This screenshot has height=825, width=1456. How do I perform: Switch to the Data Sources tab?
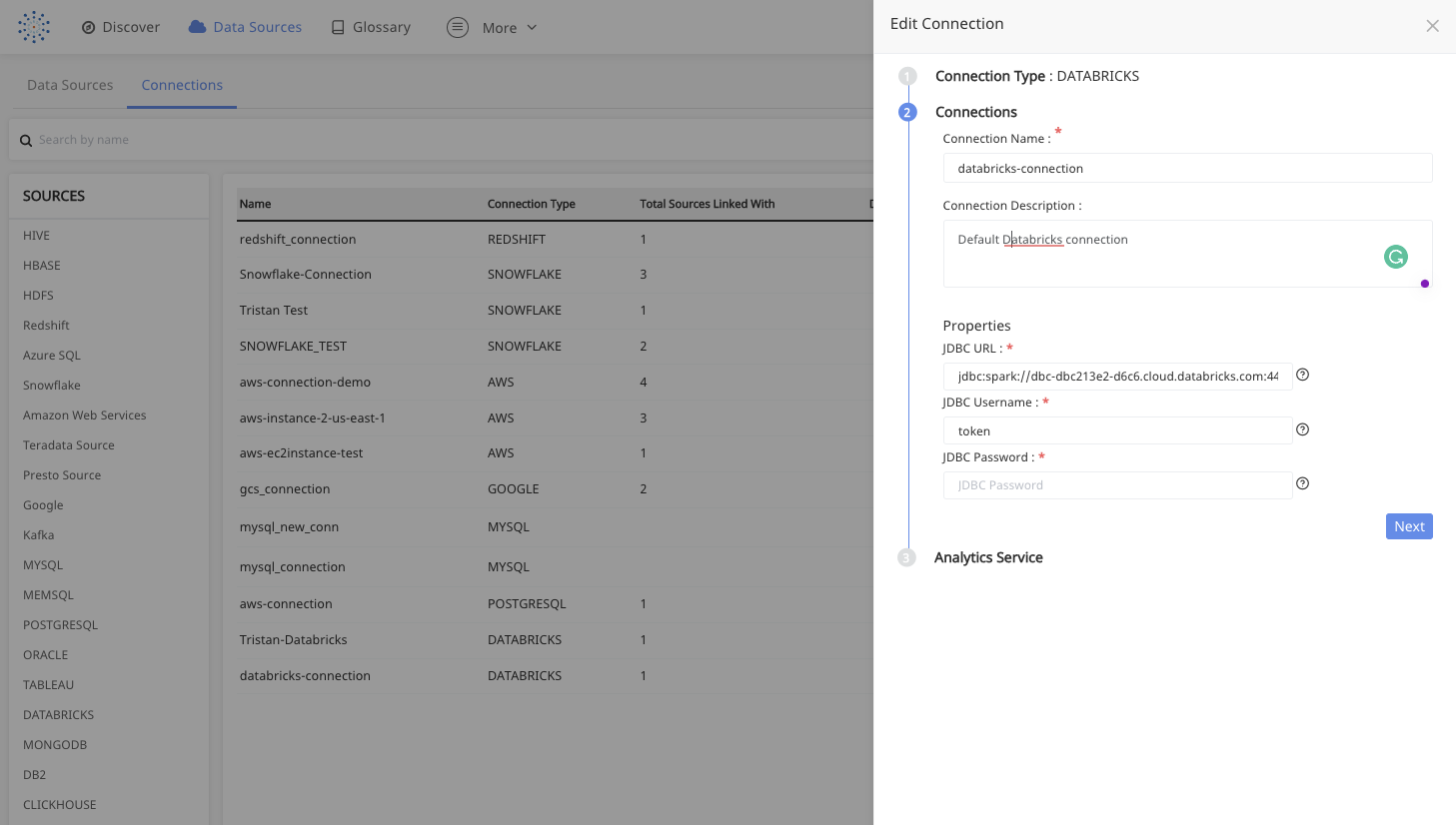pos(70,85)
